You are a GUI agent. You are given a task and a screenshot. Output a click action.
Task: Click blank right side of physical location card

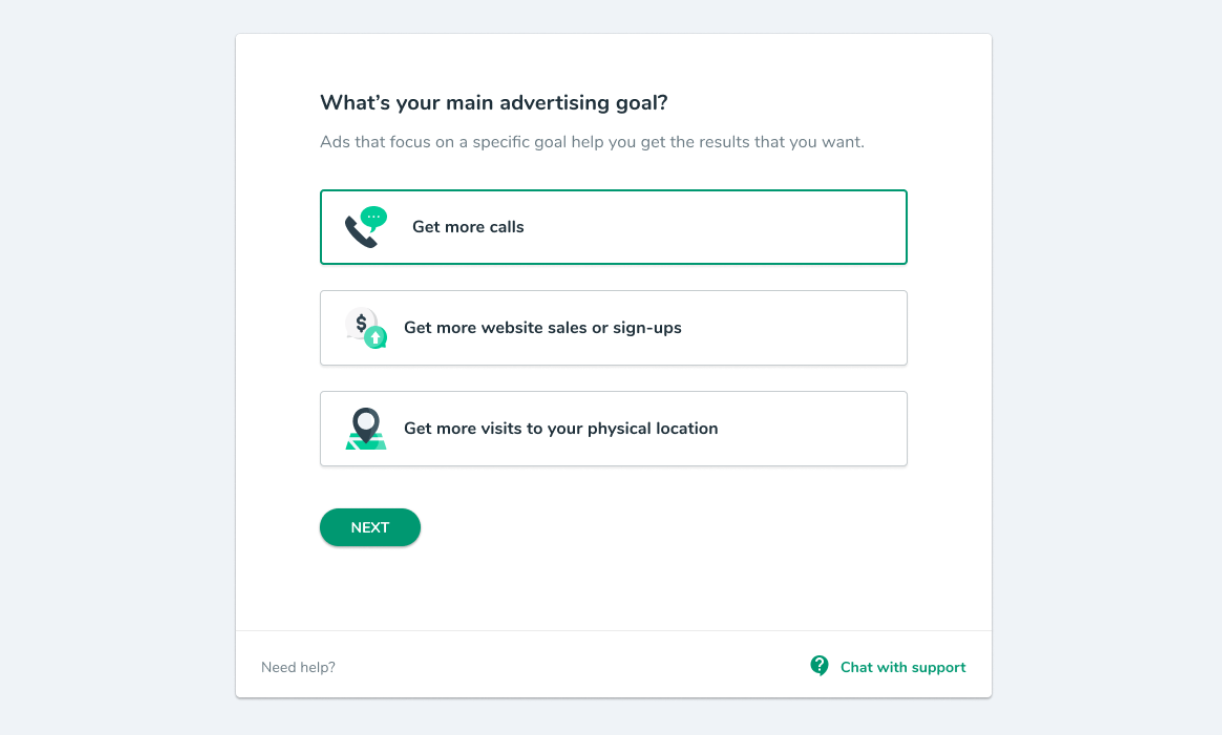coord(810,428)
